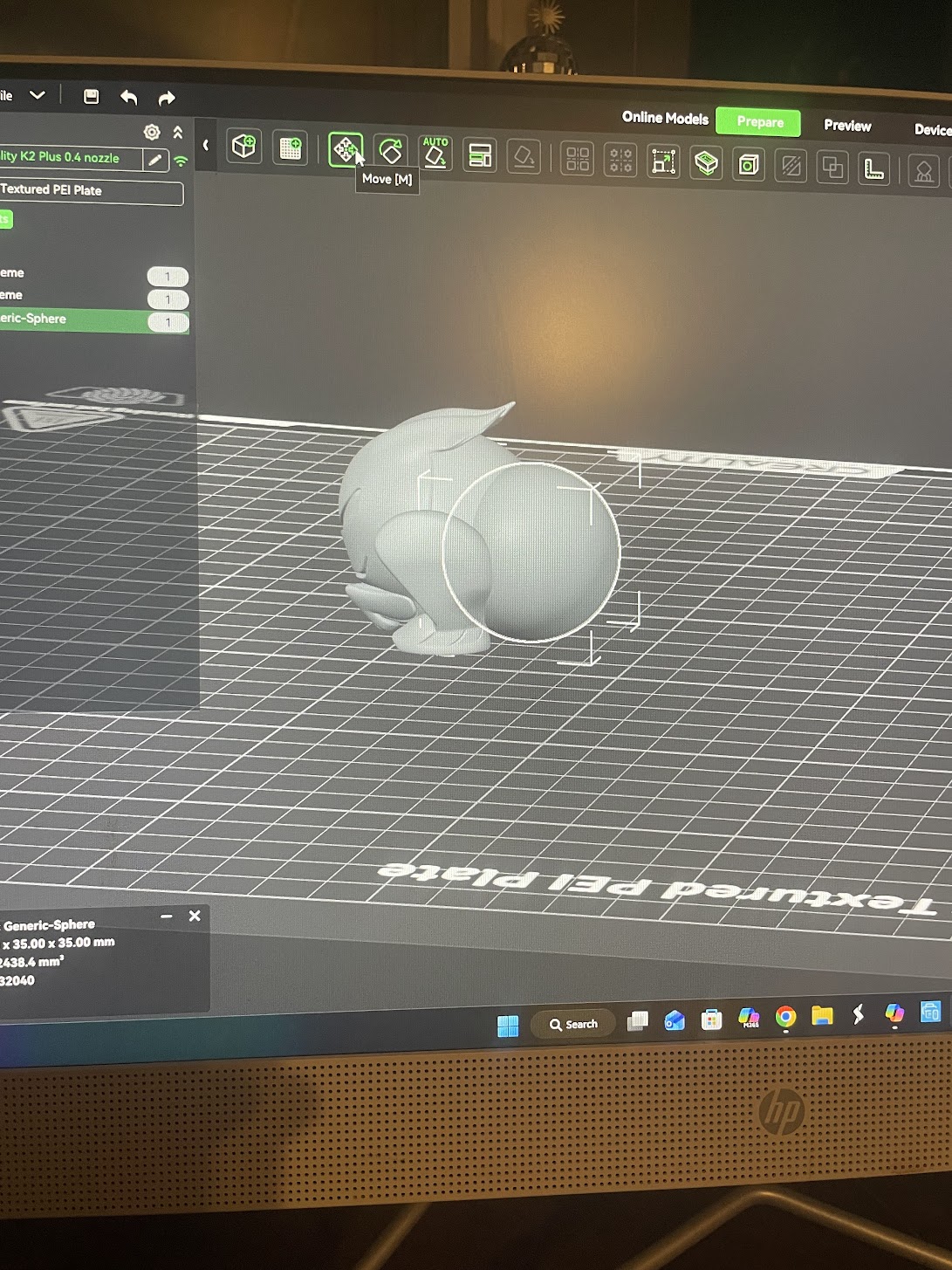Viewport: 952px width, 1270px height.
Task: Click the Redo arrow icon
Action: (167, 98)
